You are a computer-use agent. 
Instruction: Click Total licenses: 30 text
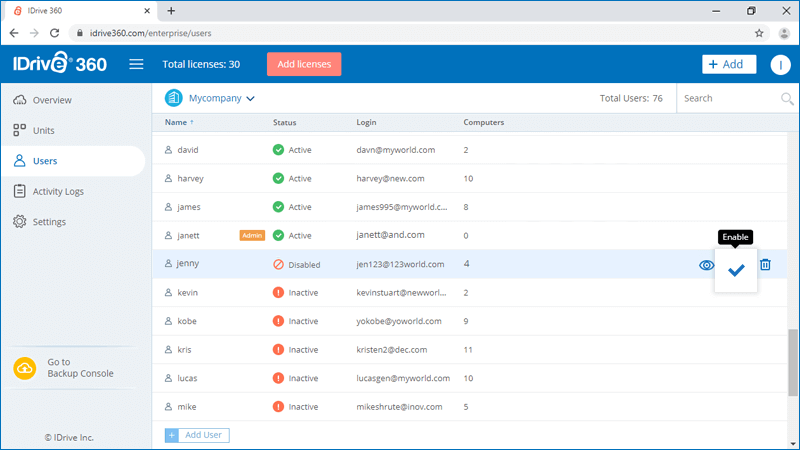coord(201,64)
